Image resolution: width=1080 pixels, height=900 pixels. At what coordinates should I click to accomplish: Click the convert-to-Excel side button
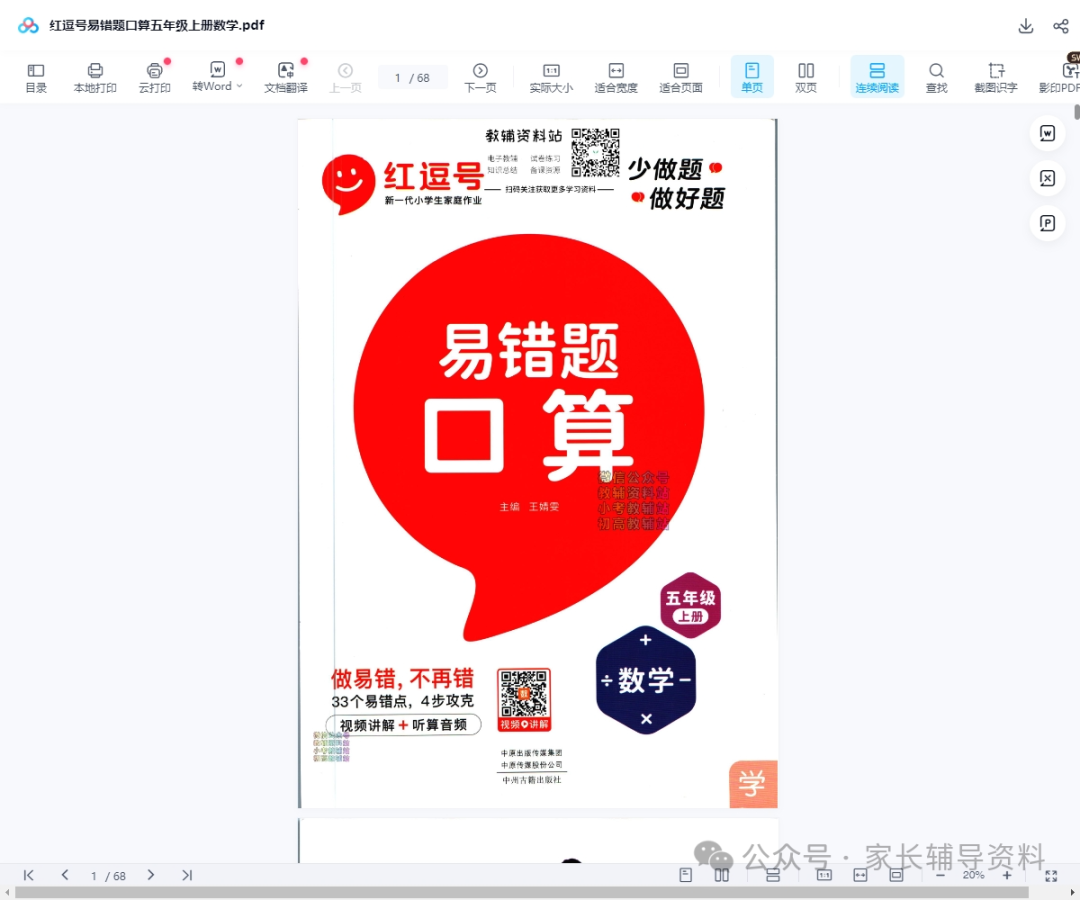(1047, 178)
